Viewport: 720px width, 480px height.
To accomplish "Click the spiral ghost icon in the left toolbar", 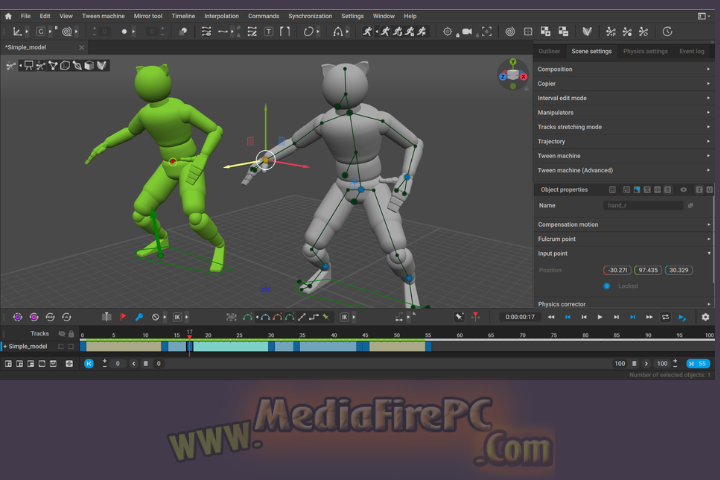I will pyautogui.click(x=67, y=32).
